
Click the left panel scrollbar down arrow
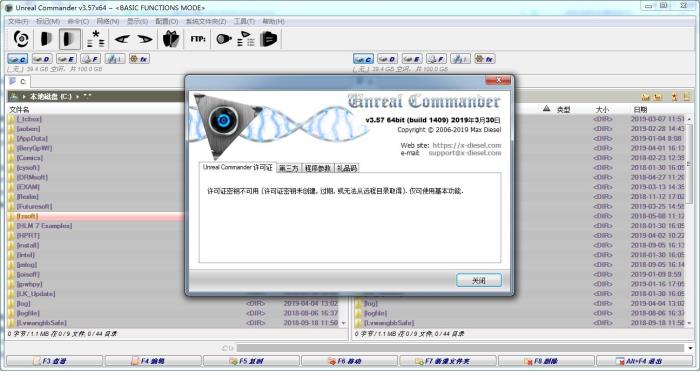coord(343,323)
